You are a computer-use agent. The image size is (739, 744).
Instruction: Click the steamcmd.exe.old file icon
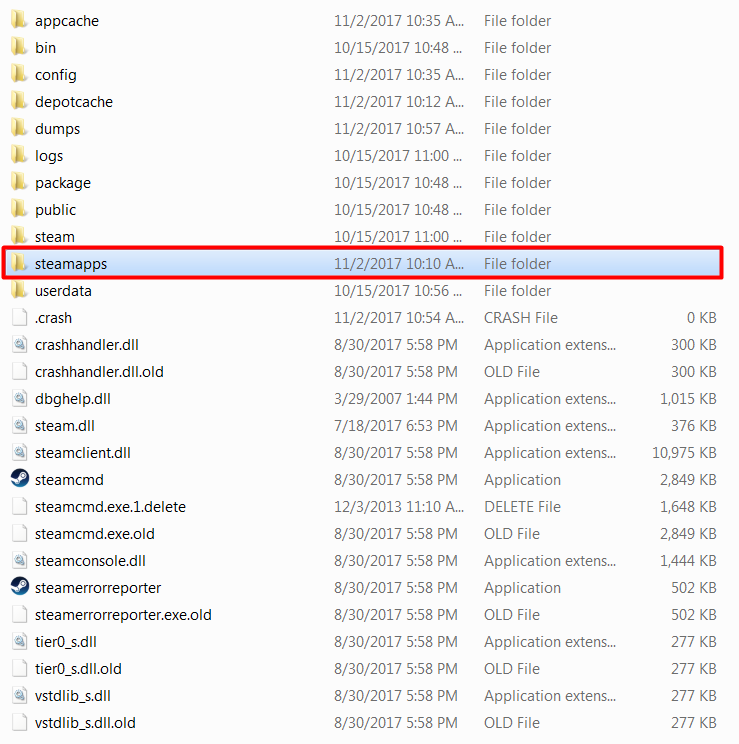click(19, 533)
